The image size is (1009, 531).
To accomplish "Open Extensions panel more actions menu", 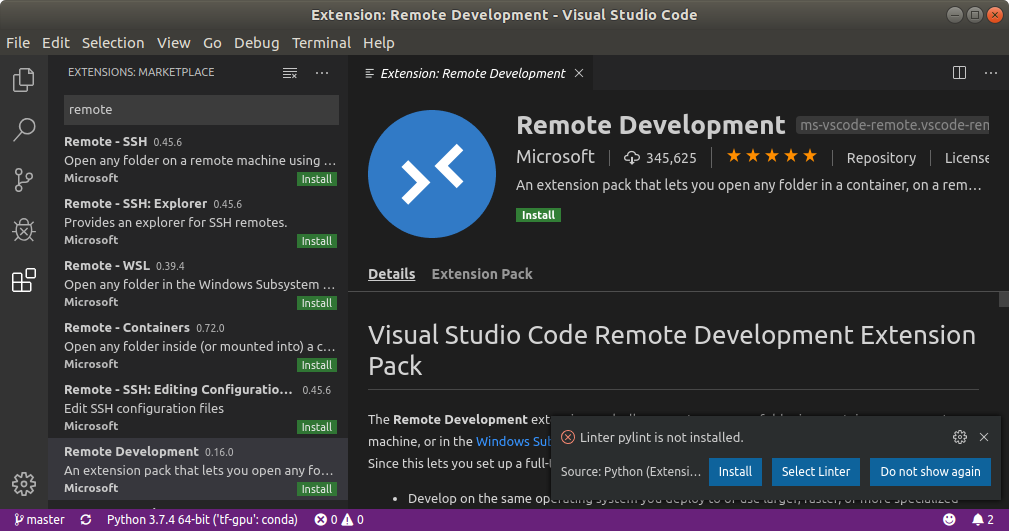I will (x=322, y=73).
